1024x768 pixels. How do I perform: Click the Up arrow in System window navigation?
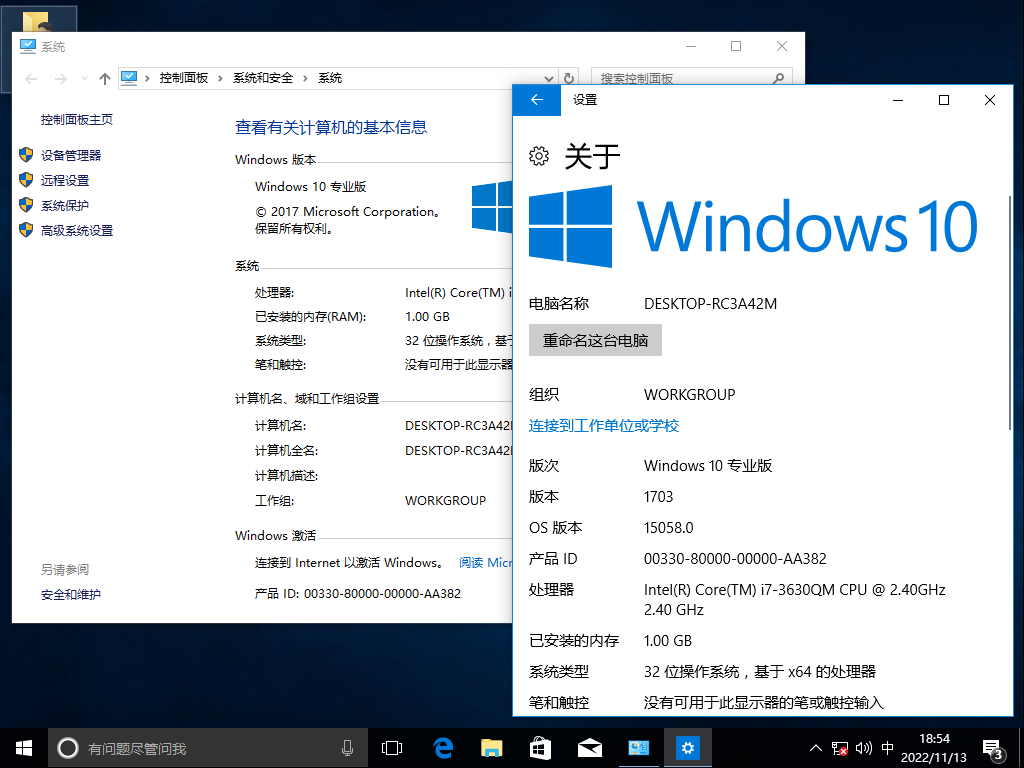104,78
